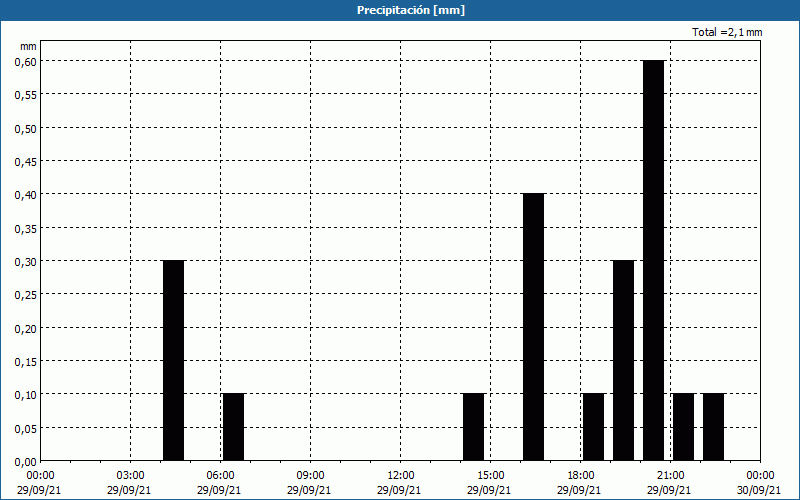Click the 0,40 y-axis label
800x500 pixels.
point(26,194)
